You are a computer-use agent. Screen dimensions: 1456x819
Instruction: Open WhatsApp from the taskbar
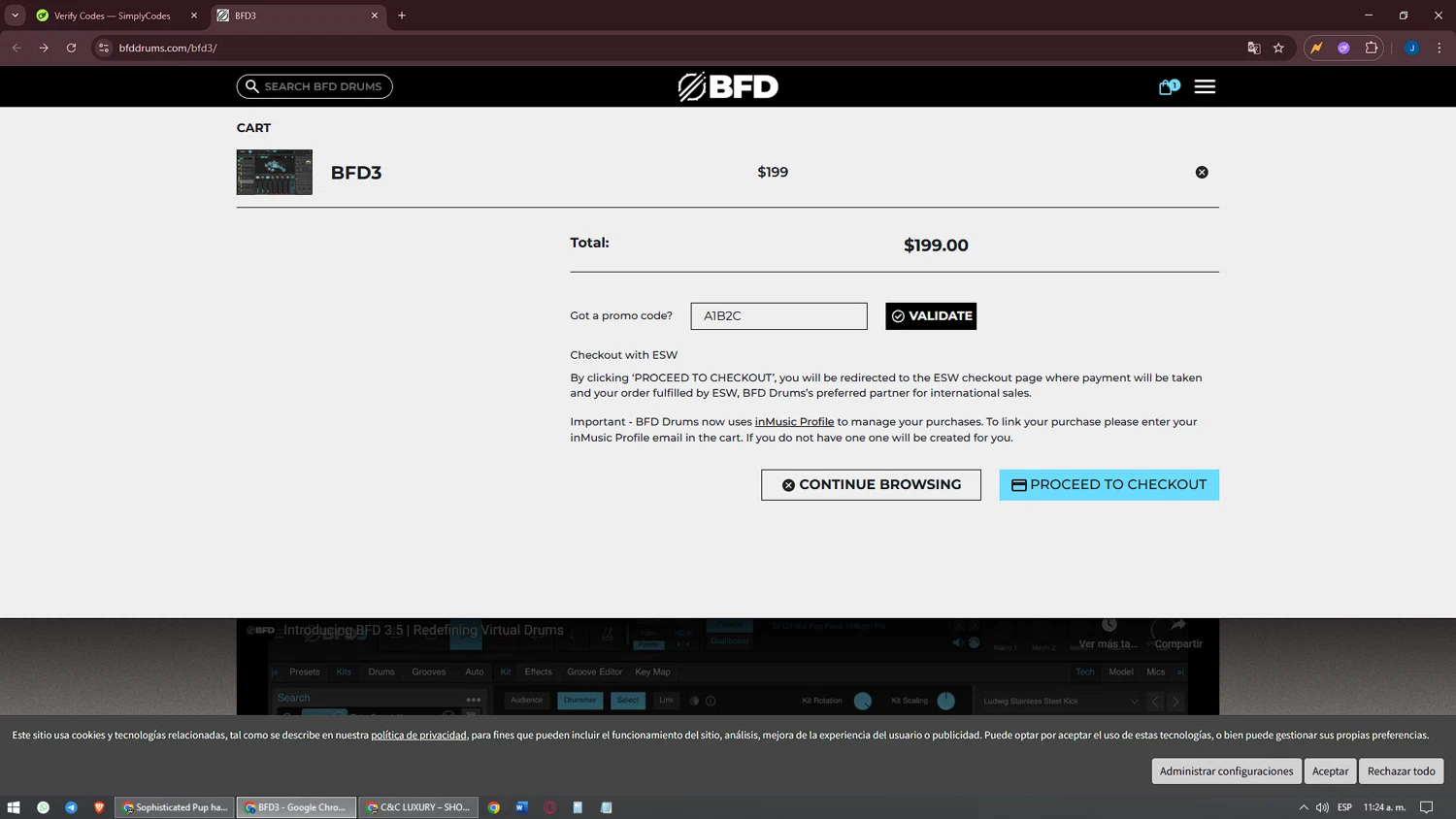[43, 807]
